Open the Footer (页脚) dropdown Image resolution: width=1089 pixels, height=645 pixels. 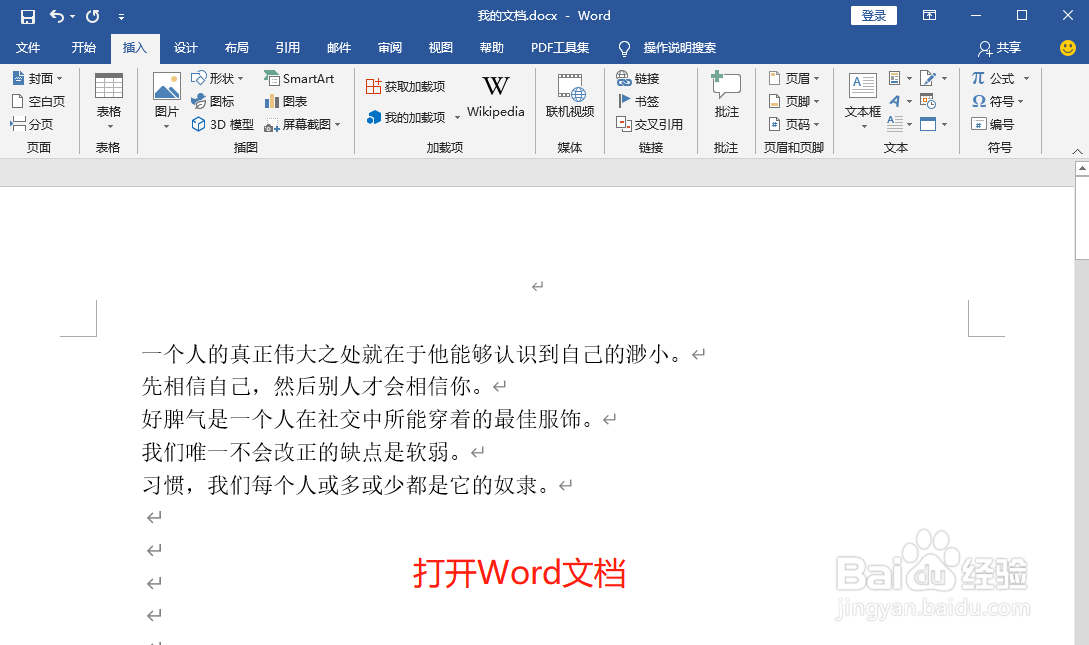click(794, 101)
